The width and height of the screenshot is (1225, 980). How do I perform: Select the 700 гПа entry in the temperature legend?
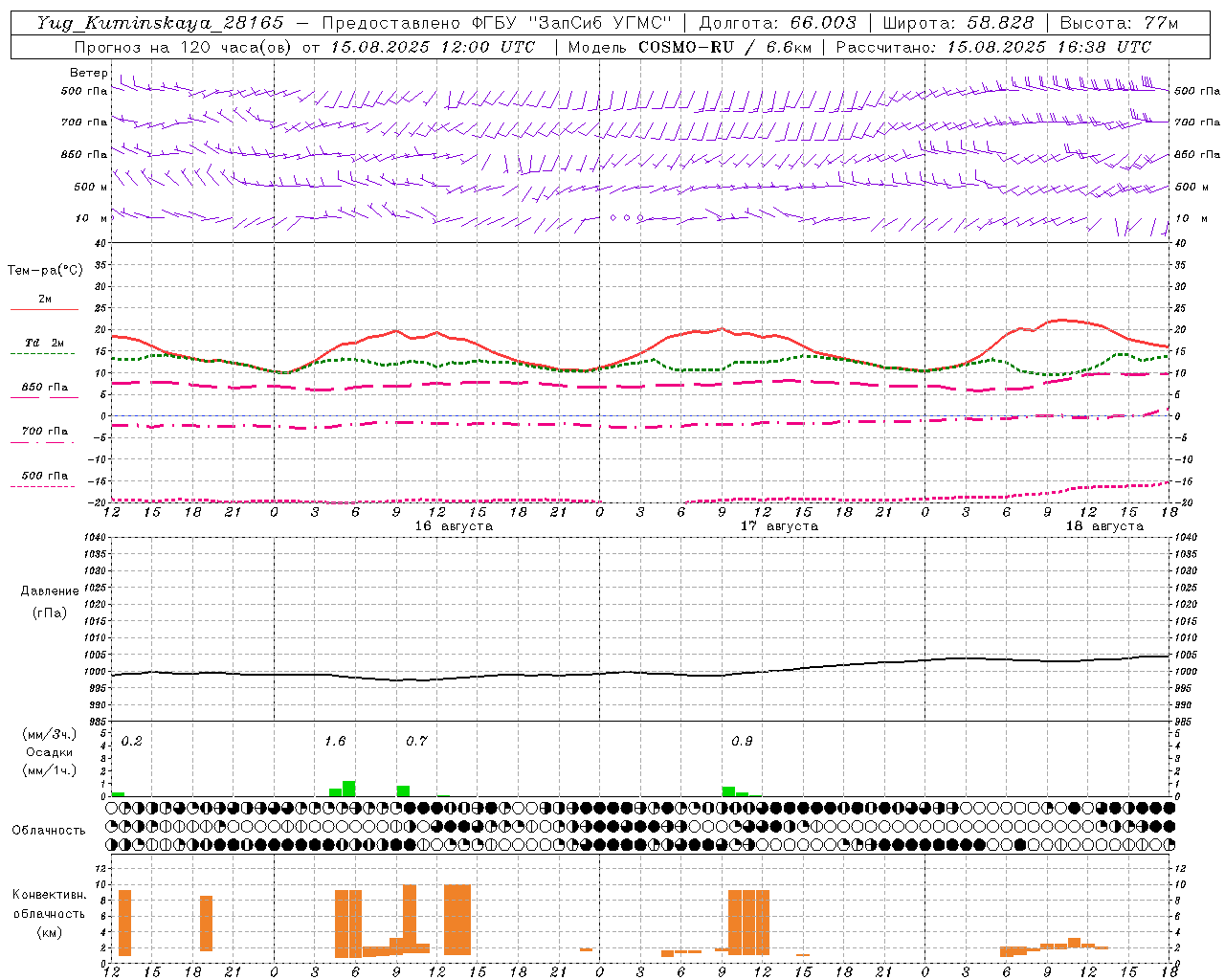click(45, 431)
